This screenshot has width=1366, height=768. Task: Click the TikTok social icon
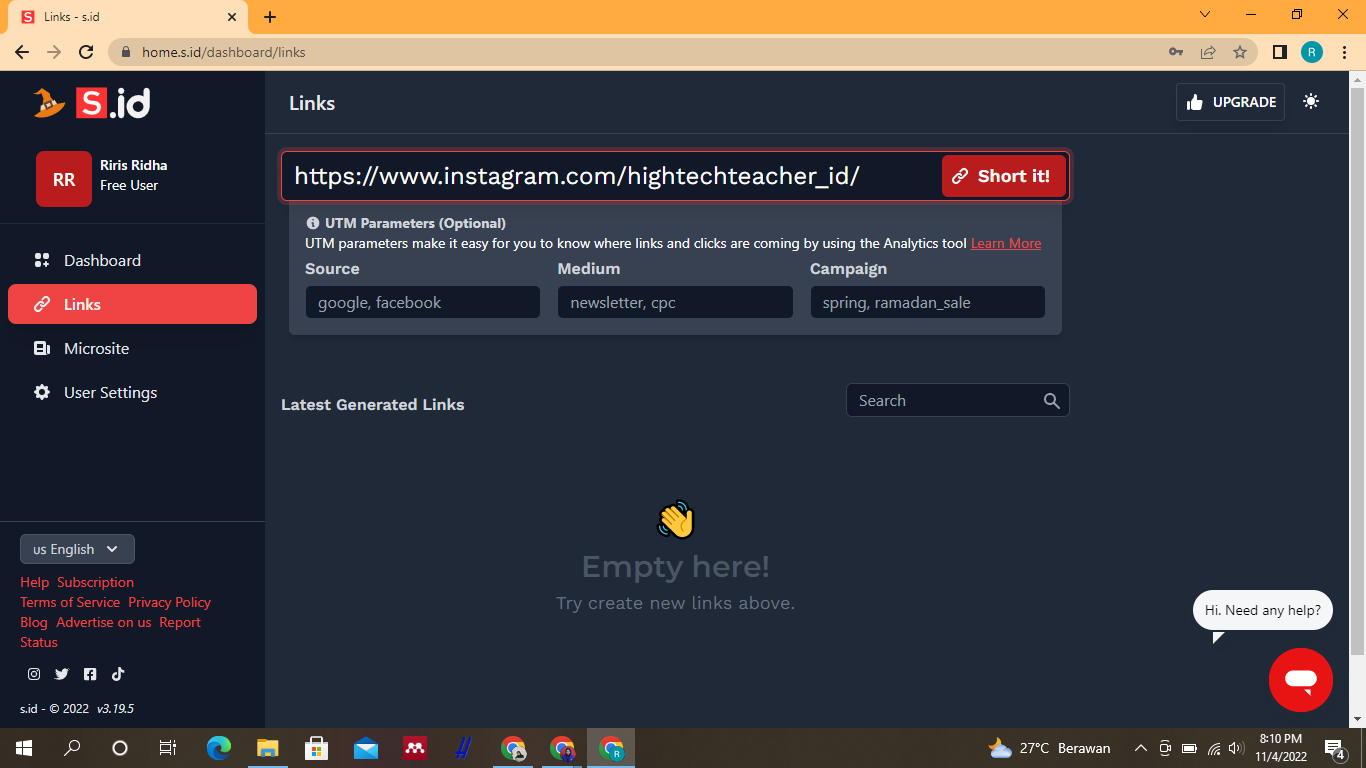(118, 674)
